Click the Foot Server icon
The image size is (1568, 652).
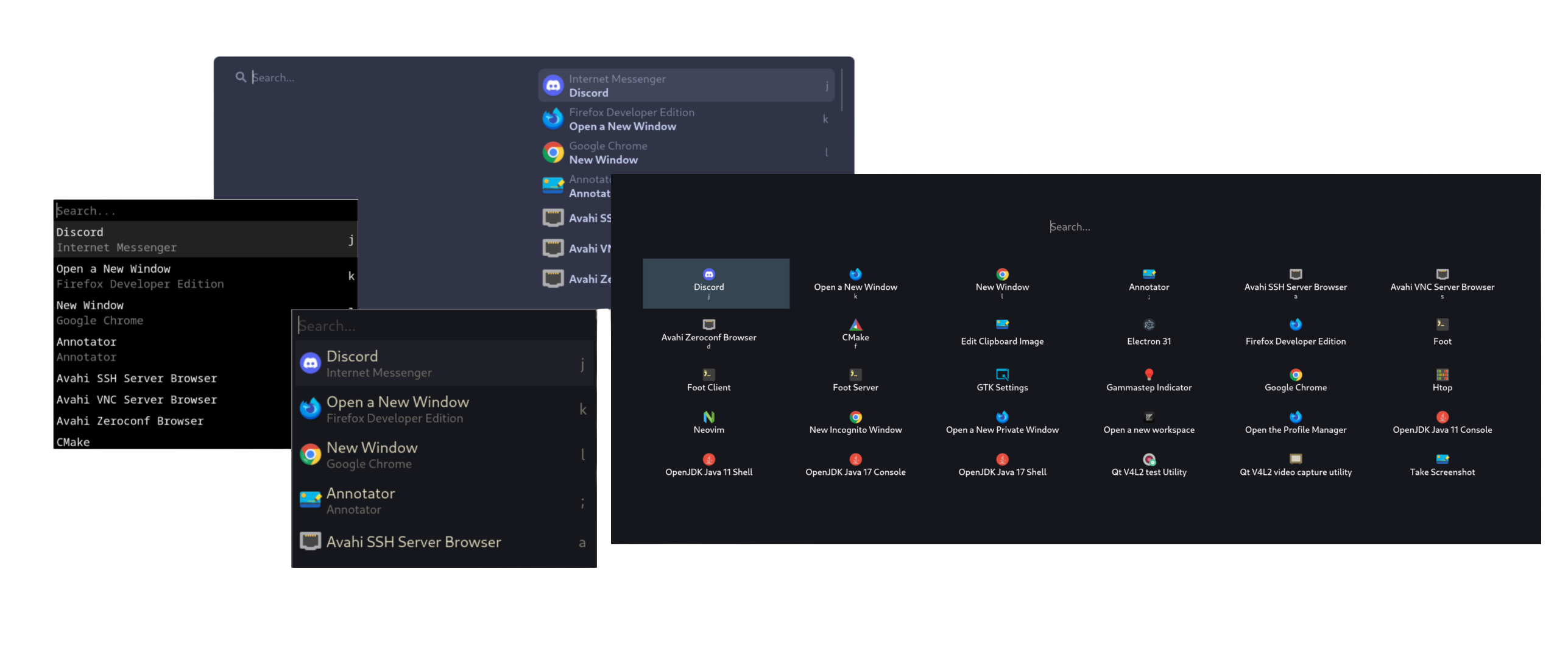point(855,374)
